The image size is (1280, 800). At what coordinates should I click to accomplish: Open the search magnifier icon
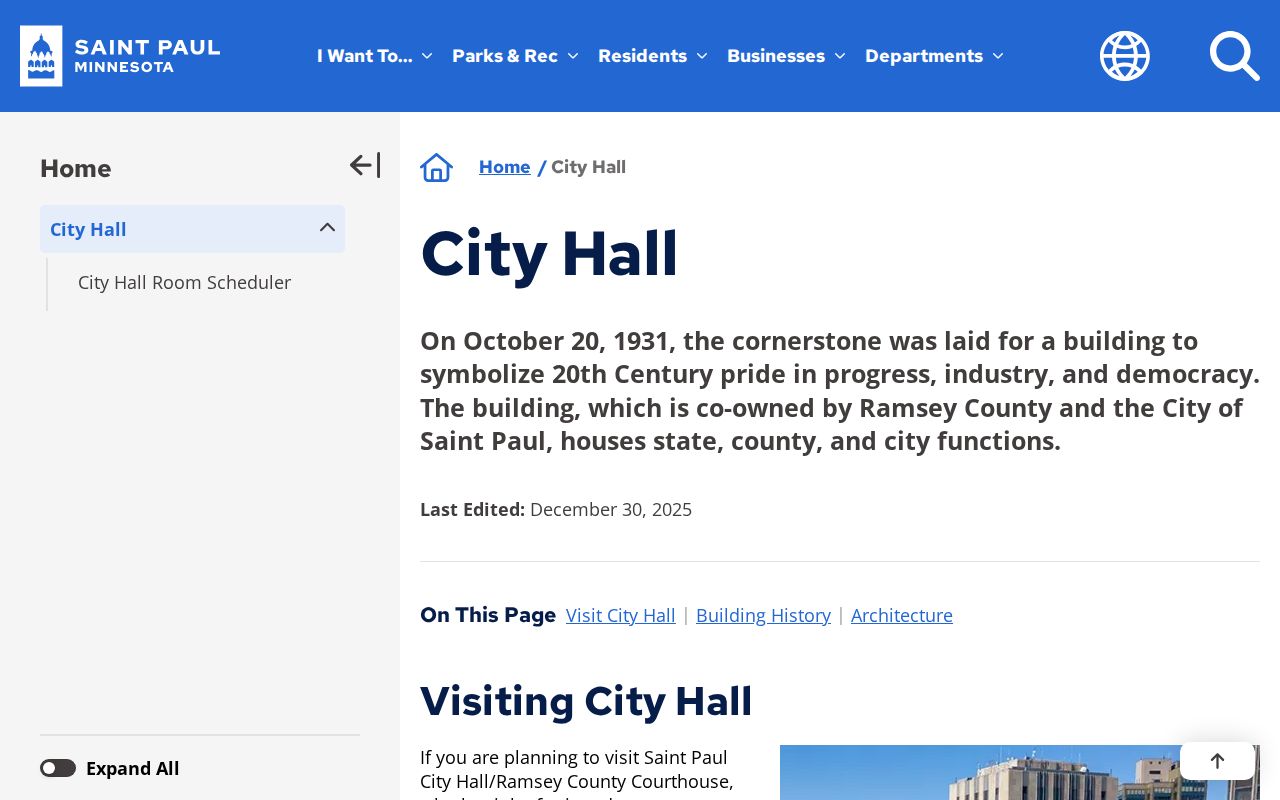(x=1234, y=56)
